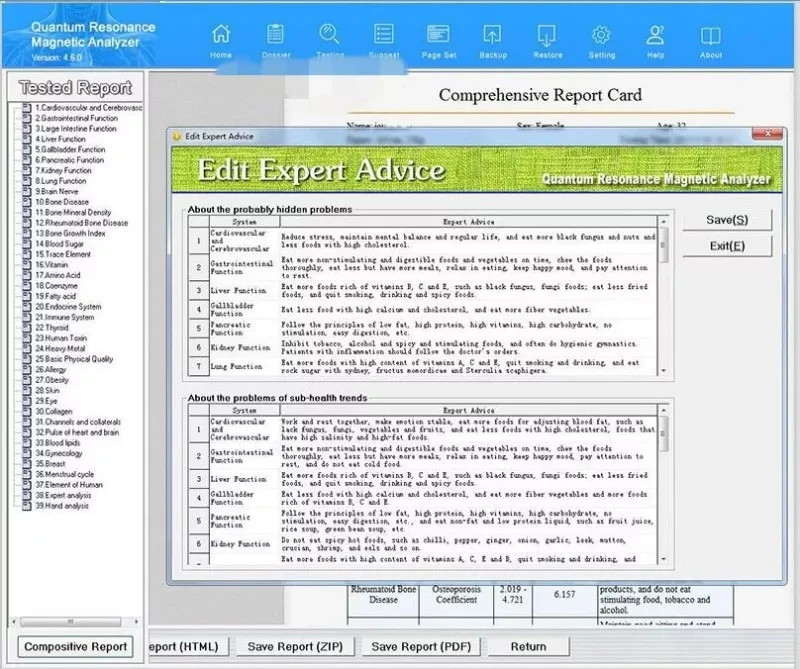Select 8.Lung Function report
The image size is (800, 669).
pyautogui.click(x=61, y=181)
